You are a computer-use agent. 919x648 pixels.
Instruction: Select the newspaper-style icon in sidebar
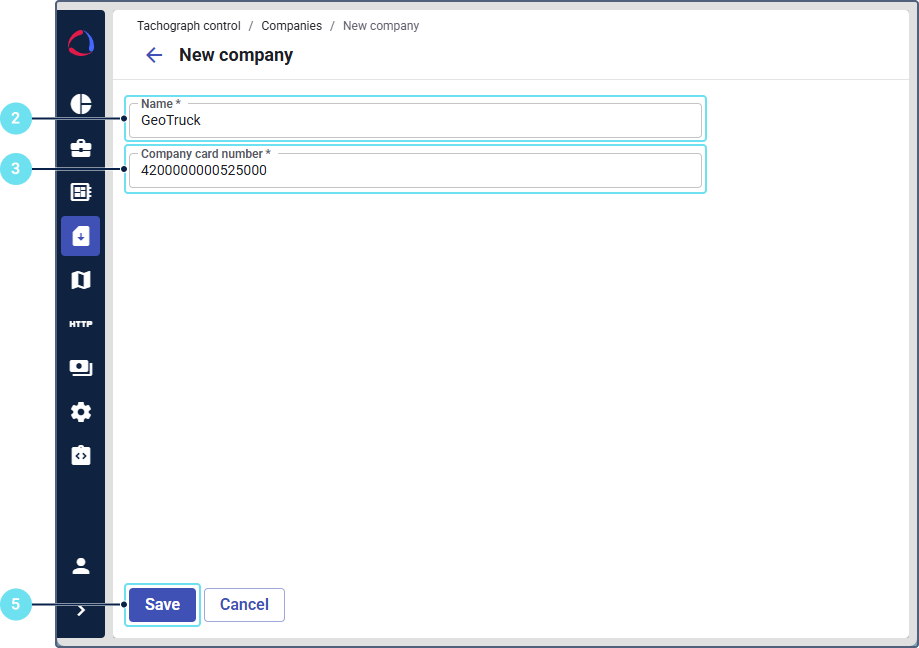81,192
